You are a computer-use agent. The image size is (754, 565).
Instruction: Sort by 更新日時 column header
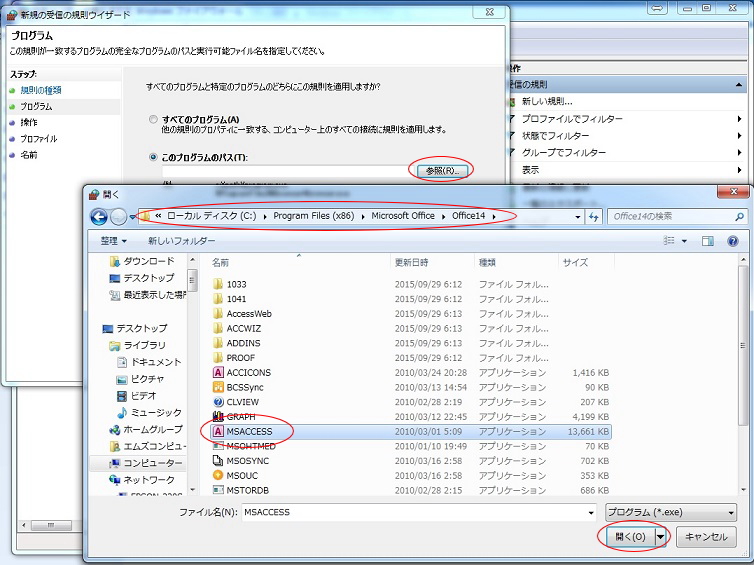(412, 263)
